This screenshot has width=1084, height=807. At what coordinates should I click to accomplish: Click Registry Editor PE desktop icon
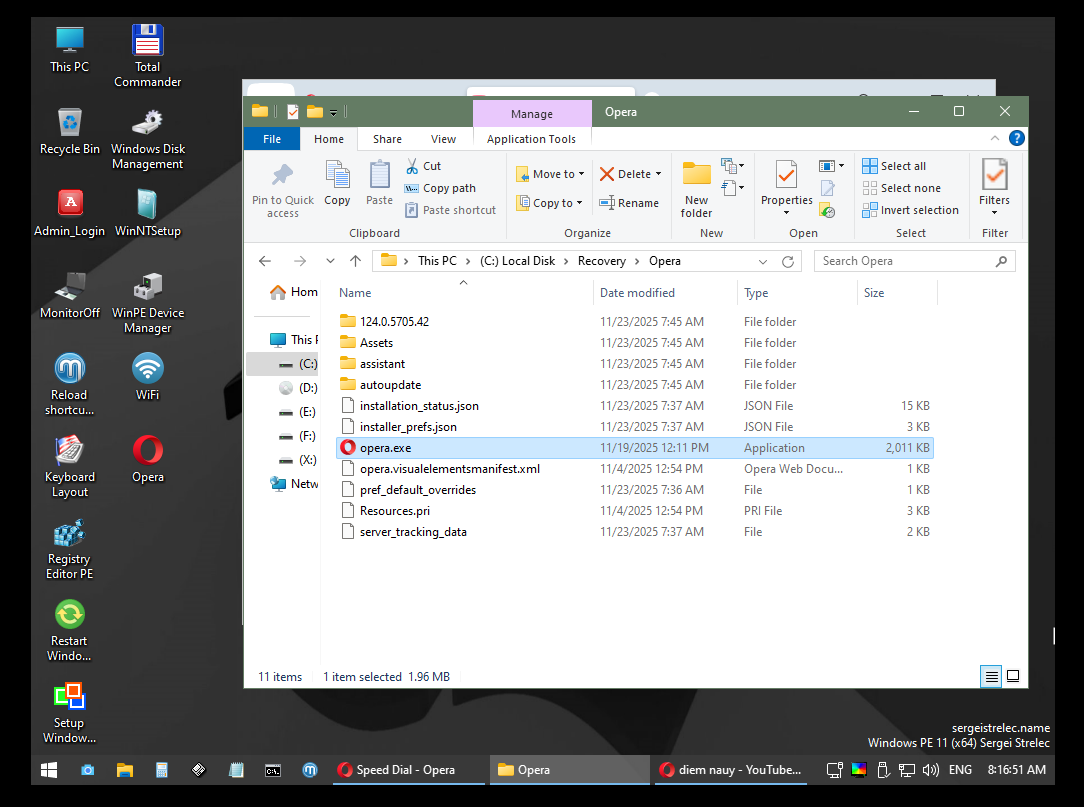(69, 548)
